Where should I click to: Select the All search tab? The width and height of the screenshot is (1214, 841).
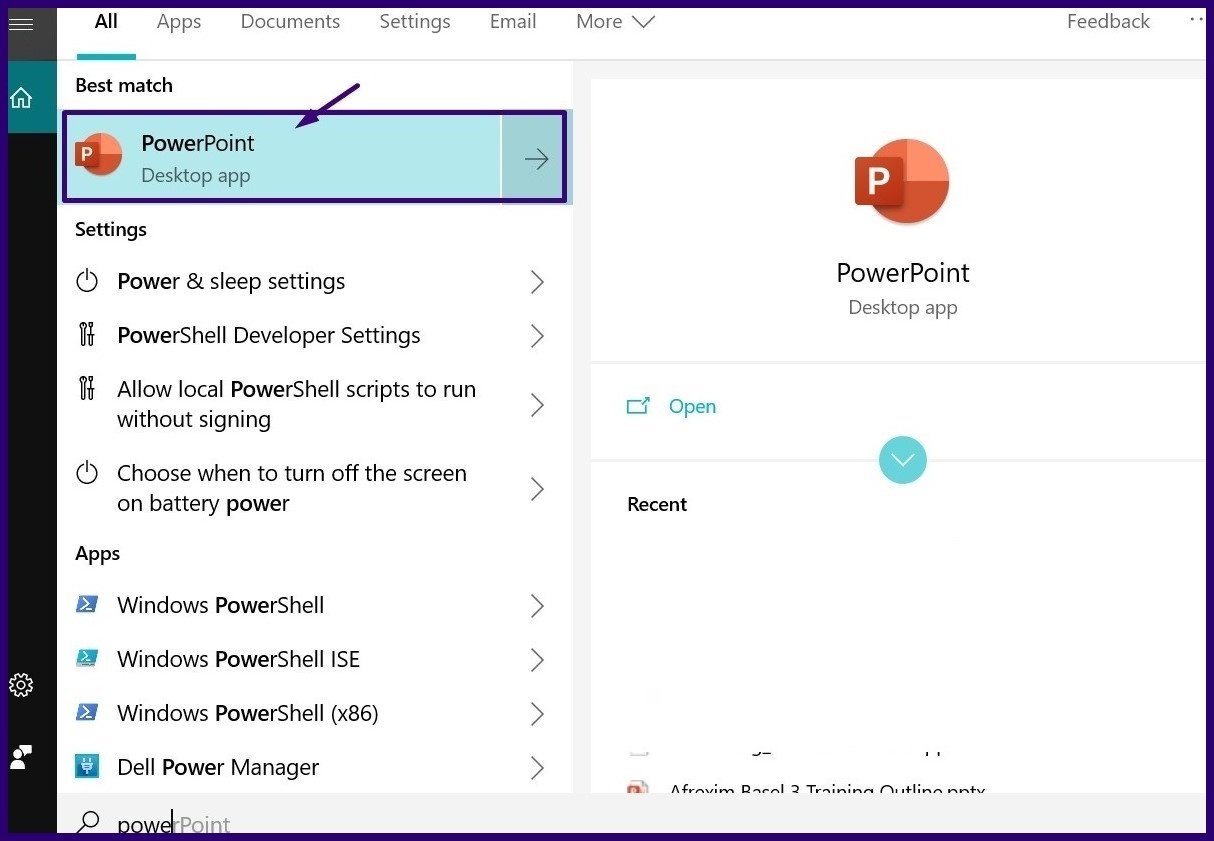[x=106, y=21]
